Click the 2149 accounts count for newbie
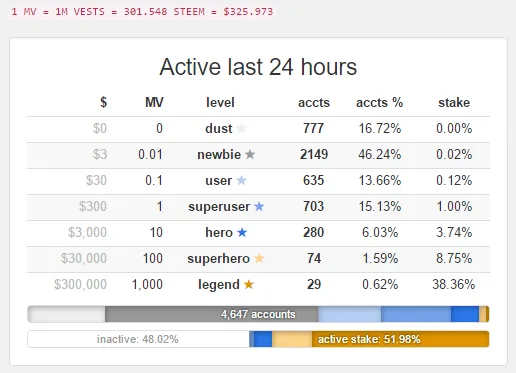This screenshot has width=516, height=373. pos(314,154)
